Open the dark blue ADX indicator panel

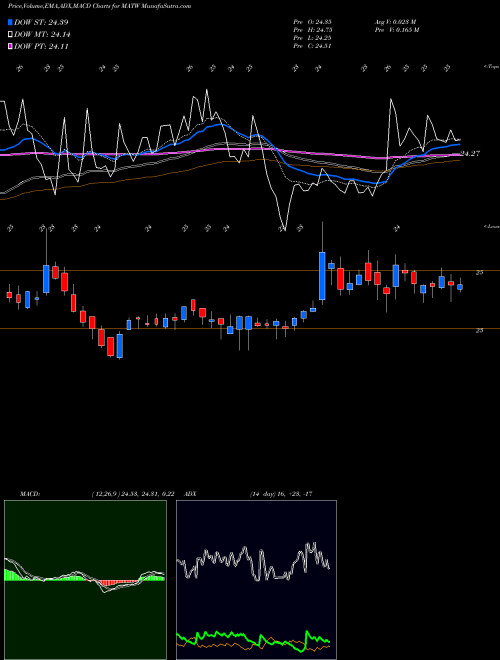click(256, 580)
